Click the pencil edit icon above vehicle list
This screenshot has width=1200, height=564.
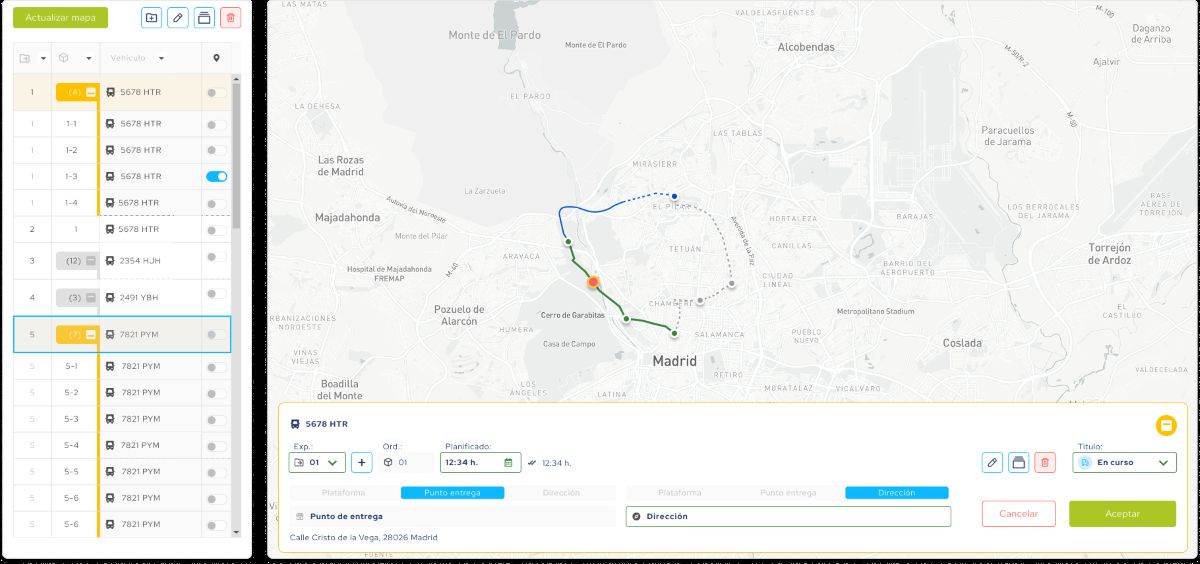click(x=178, y=17)
